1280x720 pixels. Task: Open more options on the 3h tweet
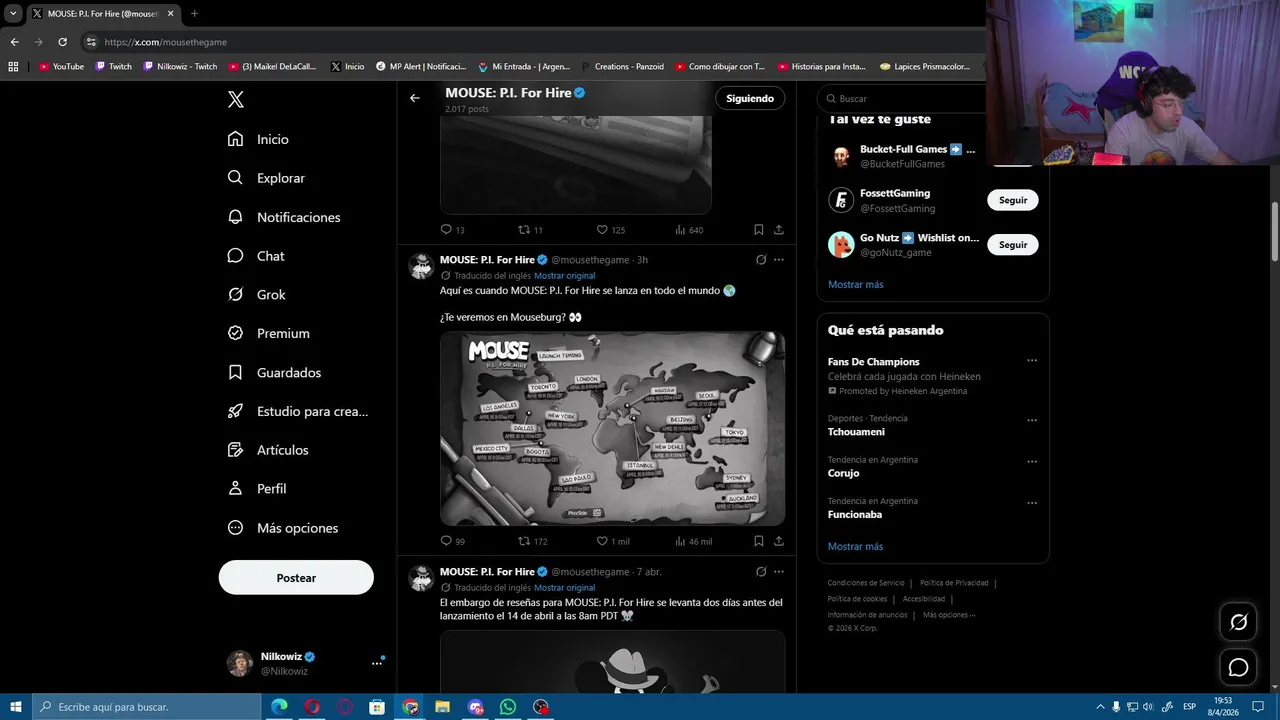pos(779,260)
